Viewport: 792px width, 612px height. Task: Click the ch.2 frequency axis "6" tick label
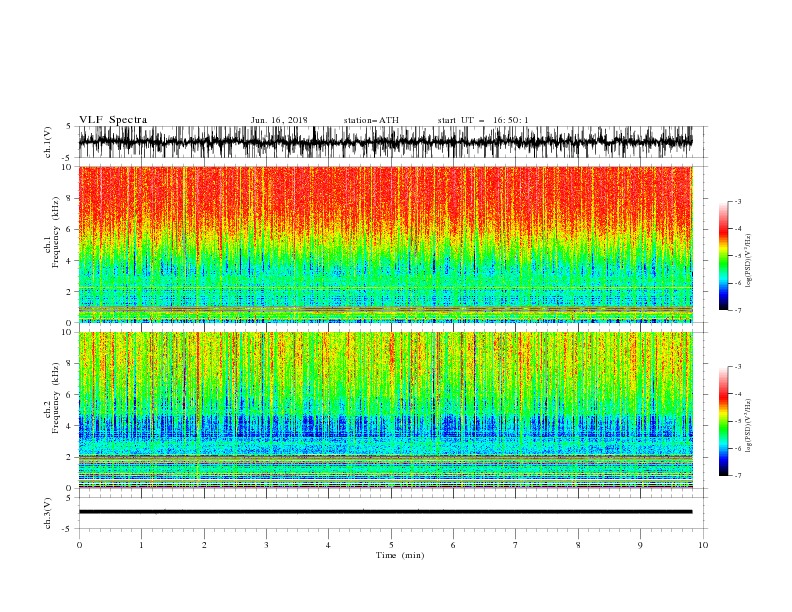69,395
